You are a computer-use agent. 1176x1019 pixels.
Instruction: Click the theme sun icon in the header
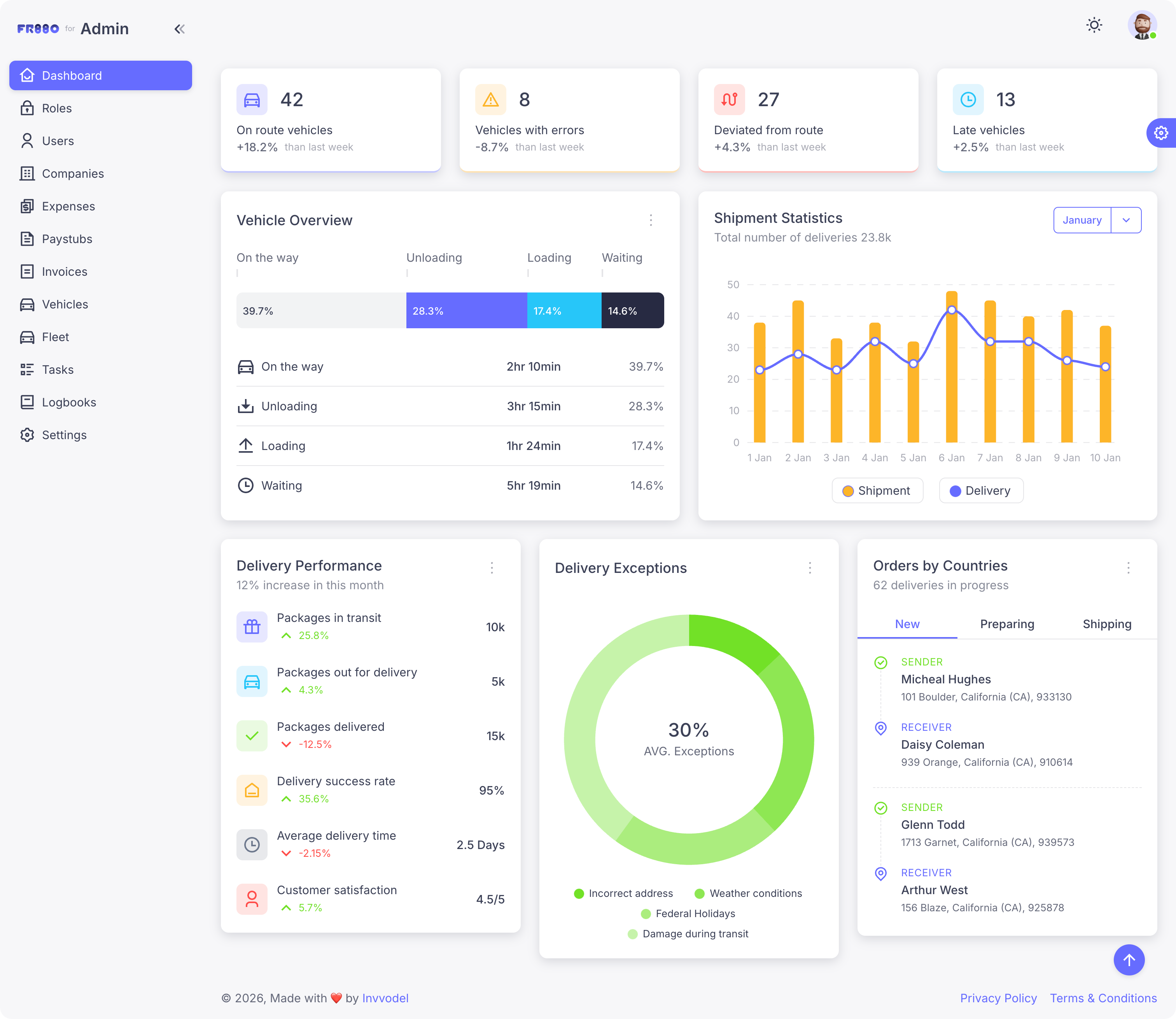pos(1094,25)
